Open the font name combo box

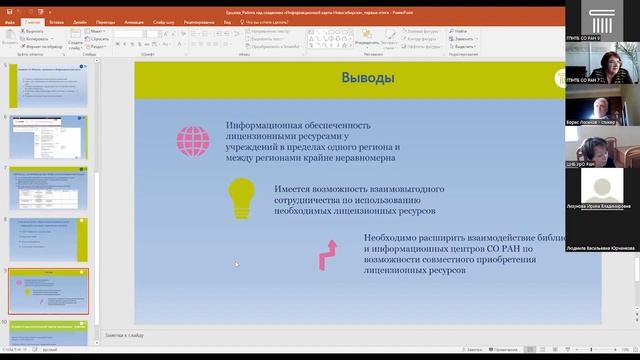129,34
